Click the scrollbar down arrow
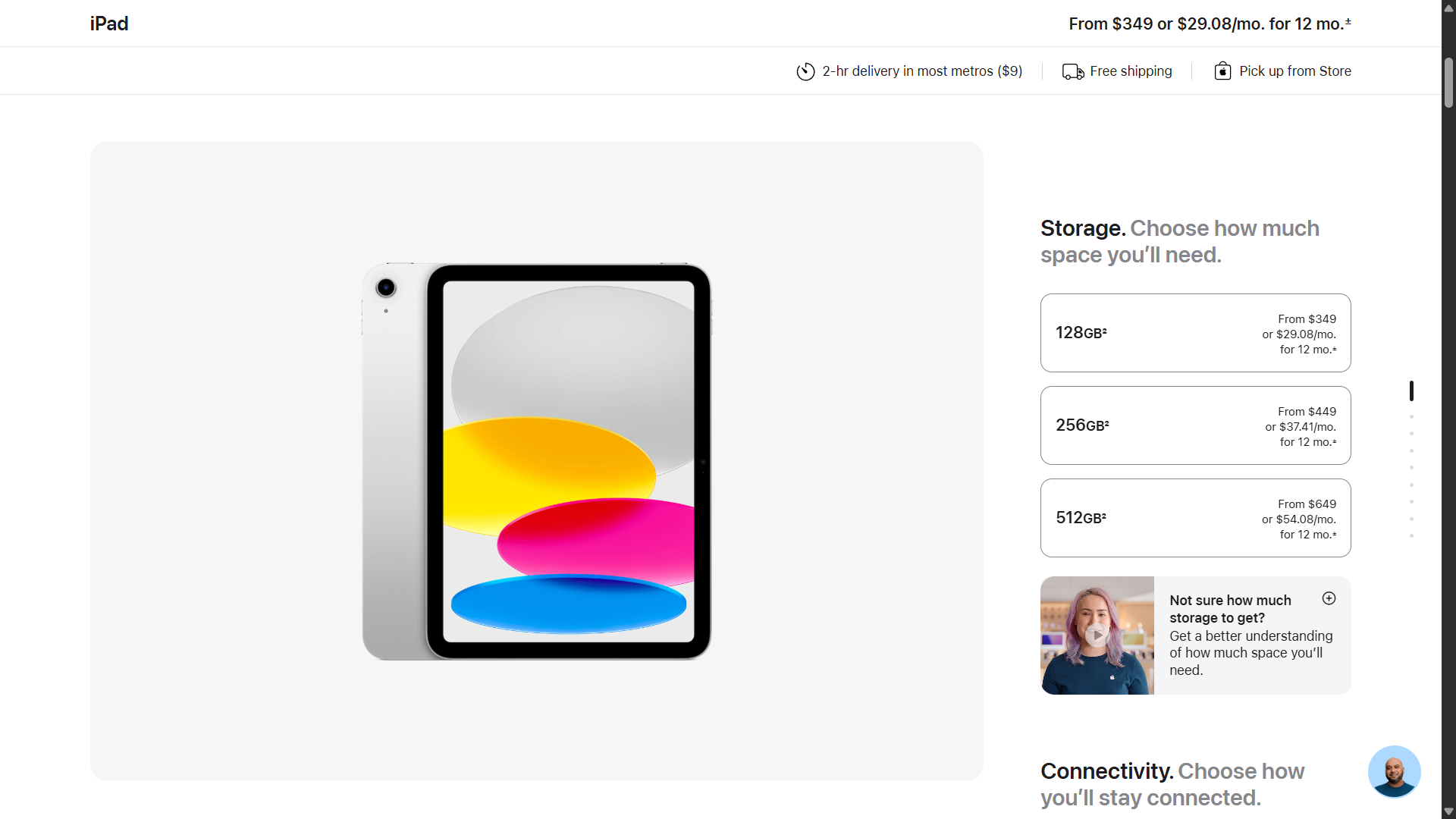Viewport: 1456px width, 819px height. 1448,811
